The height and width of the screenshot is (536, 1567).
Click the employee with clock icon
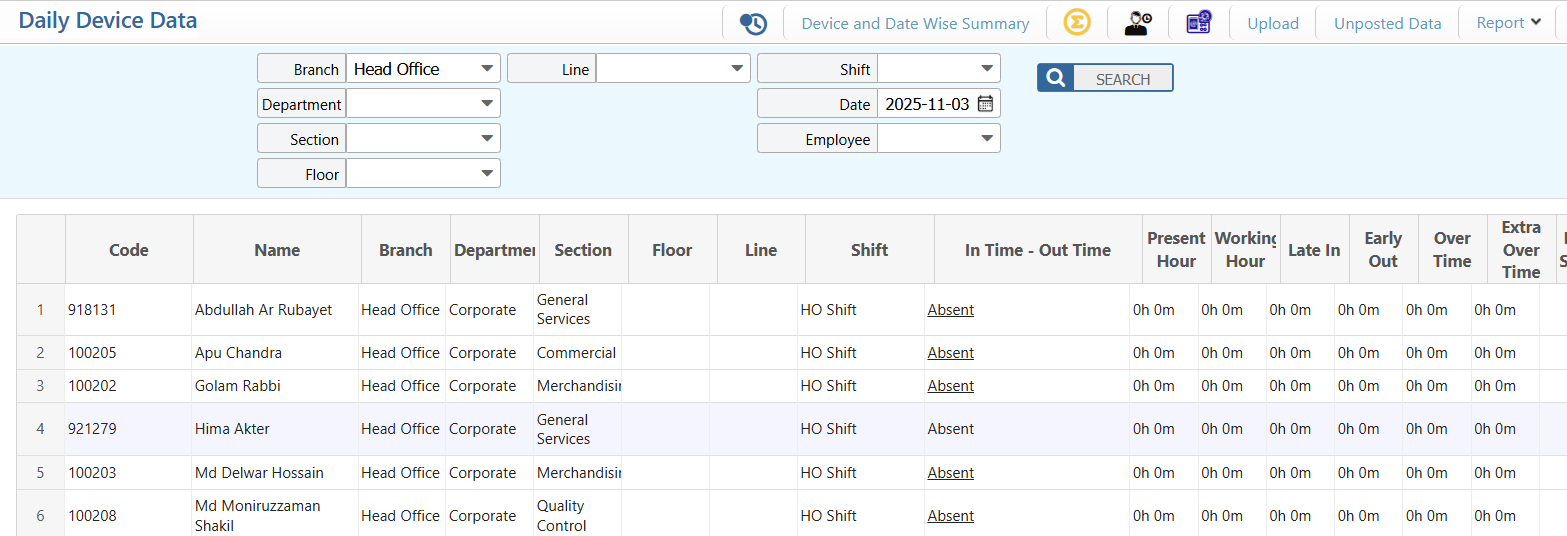click(x=1137, y=23)
